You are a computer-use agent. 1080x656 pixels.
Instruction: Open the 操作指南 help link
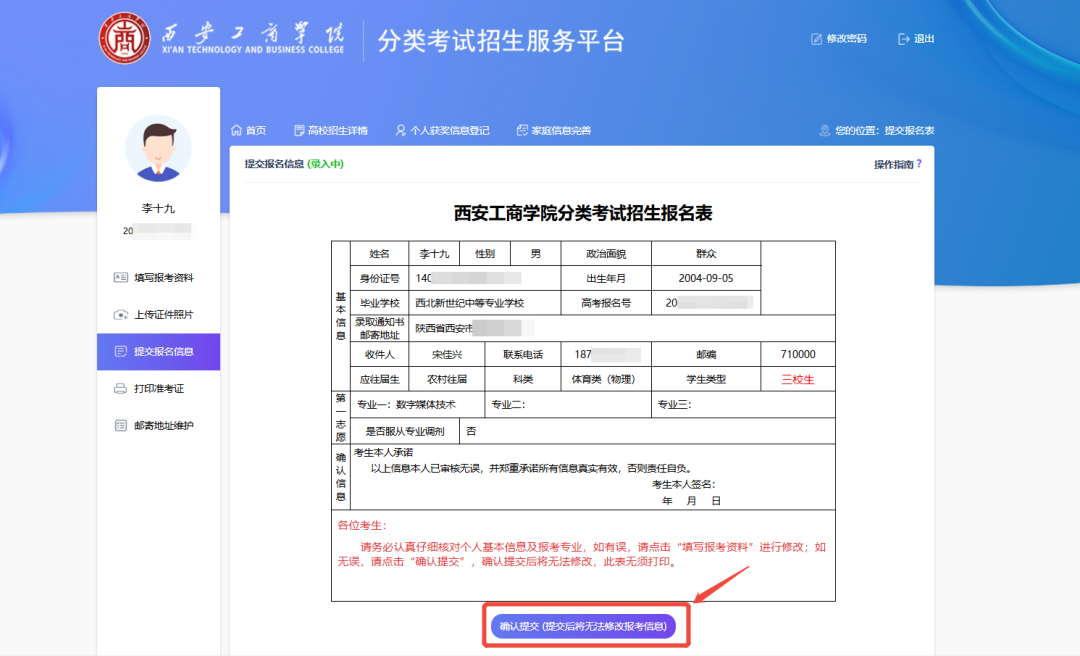click(894, 162)
